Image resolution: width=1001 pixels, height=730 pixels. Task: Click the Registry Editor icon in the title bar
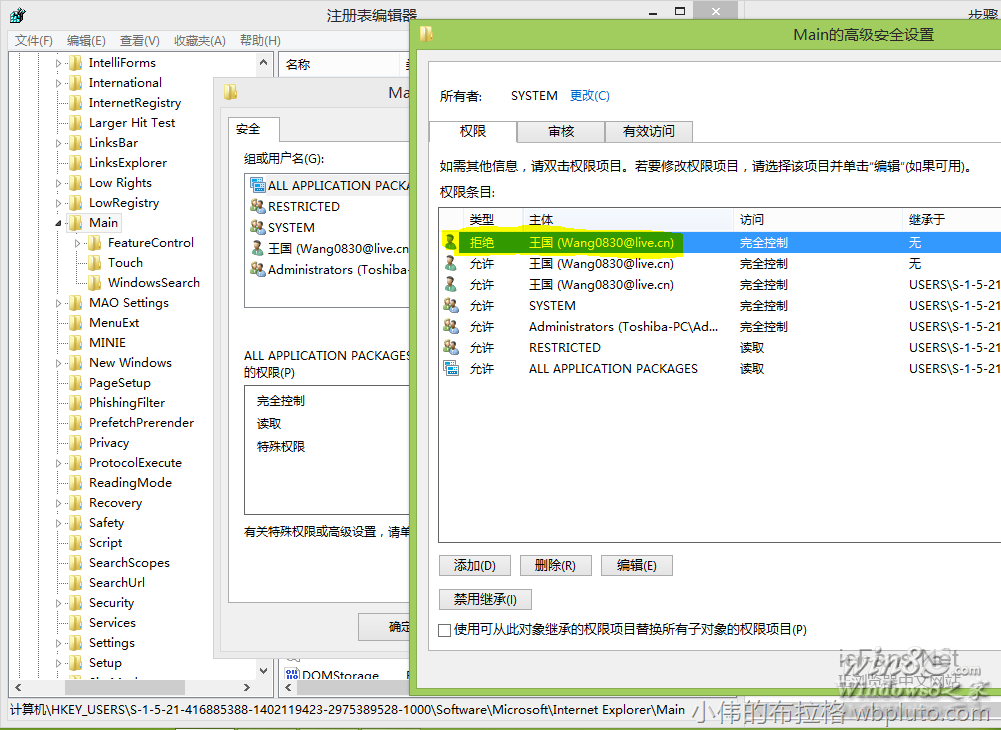coord(18,15)
